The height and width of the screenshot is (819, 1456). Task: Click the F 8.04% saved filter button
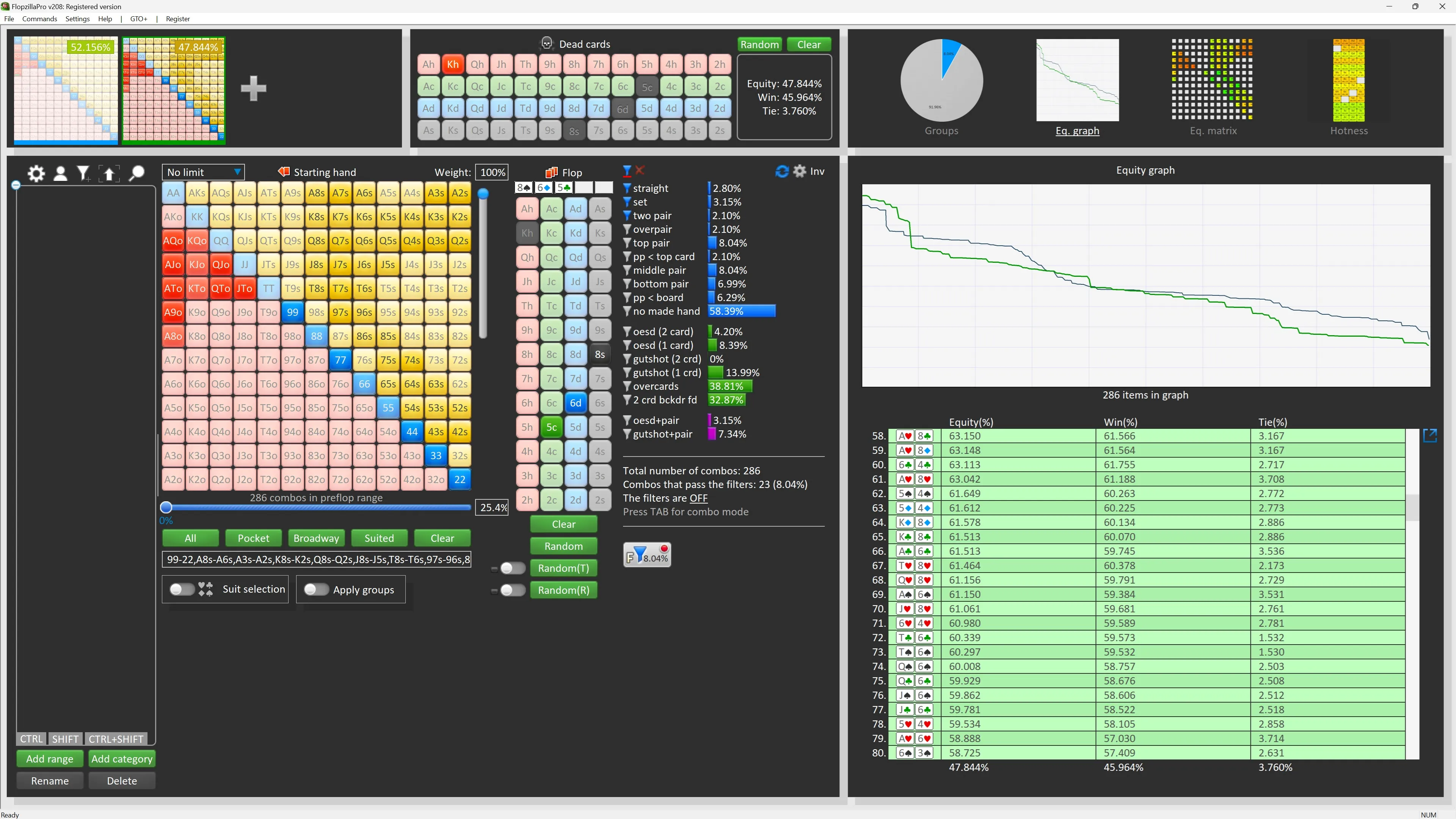647,555
